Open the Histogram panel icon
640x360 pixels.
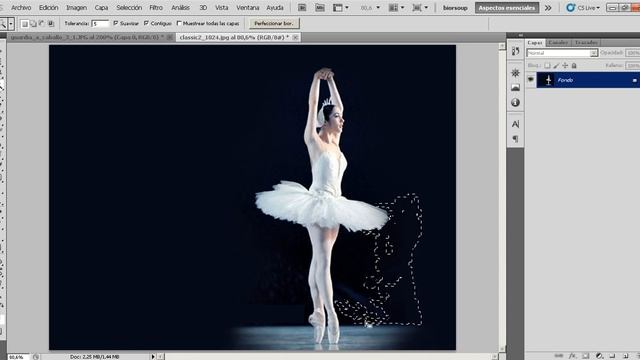(x=516, y=87)
